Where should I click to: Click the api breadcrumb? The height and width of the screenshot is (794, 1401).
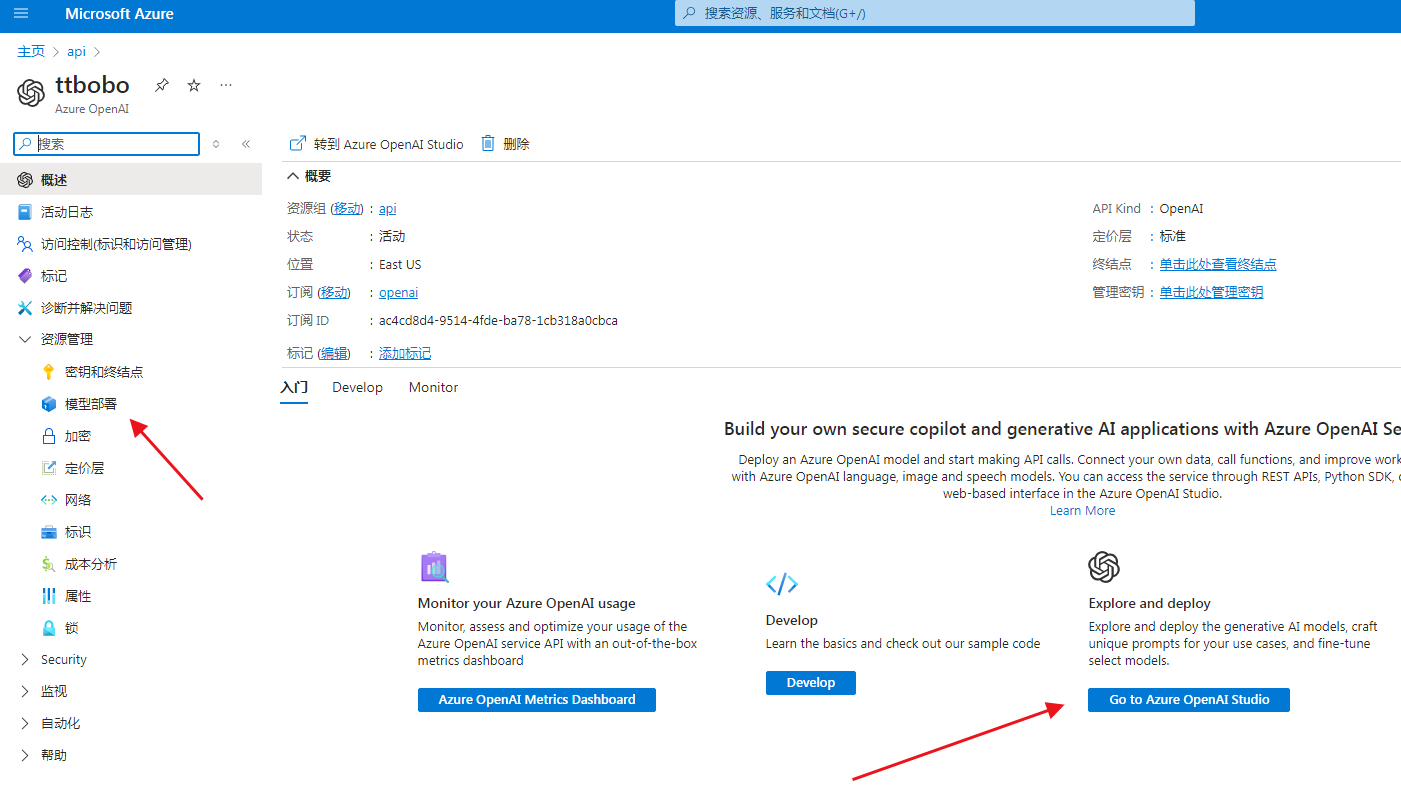pos(77,52)
